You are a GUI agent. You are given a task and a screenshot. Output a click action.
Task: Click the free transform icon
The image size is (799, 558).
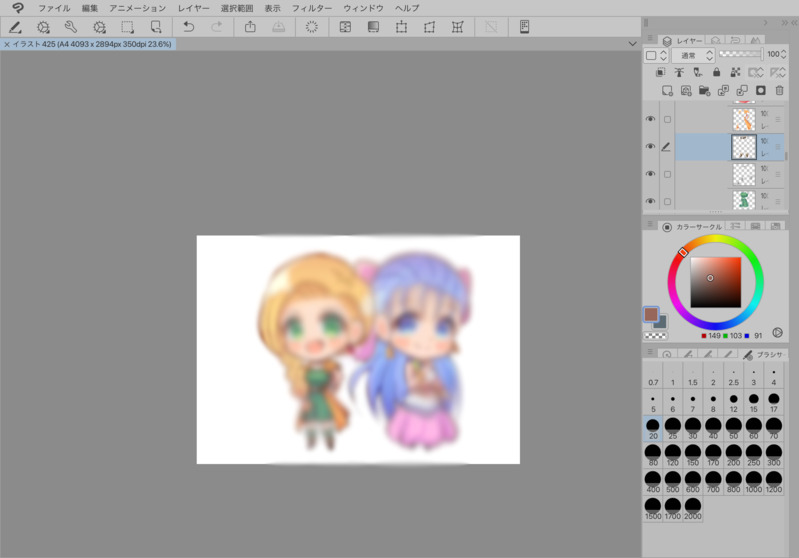(x=430, y=27)
